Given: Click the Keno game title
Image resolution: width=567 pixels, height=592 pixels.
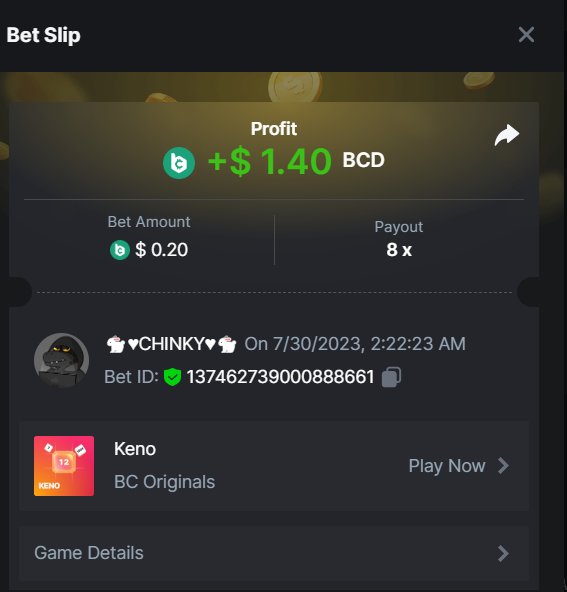Looking at the screenshot, I should pyautogui.click(x=135, y=449).
